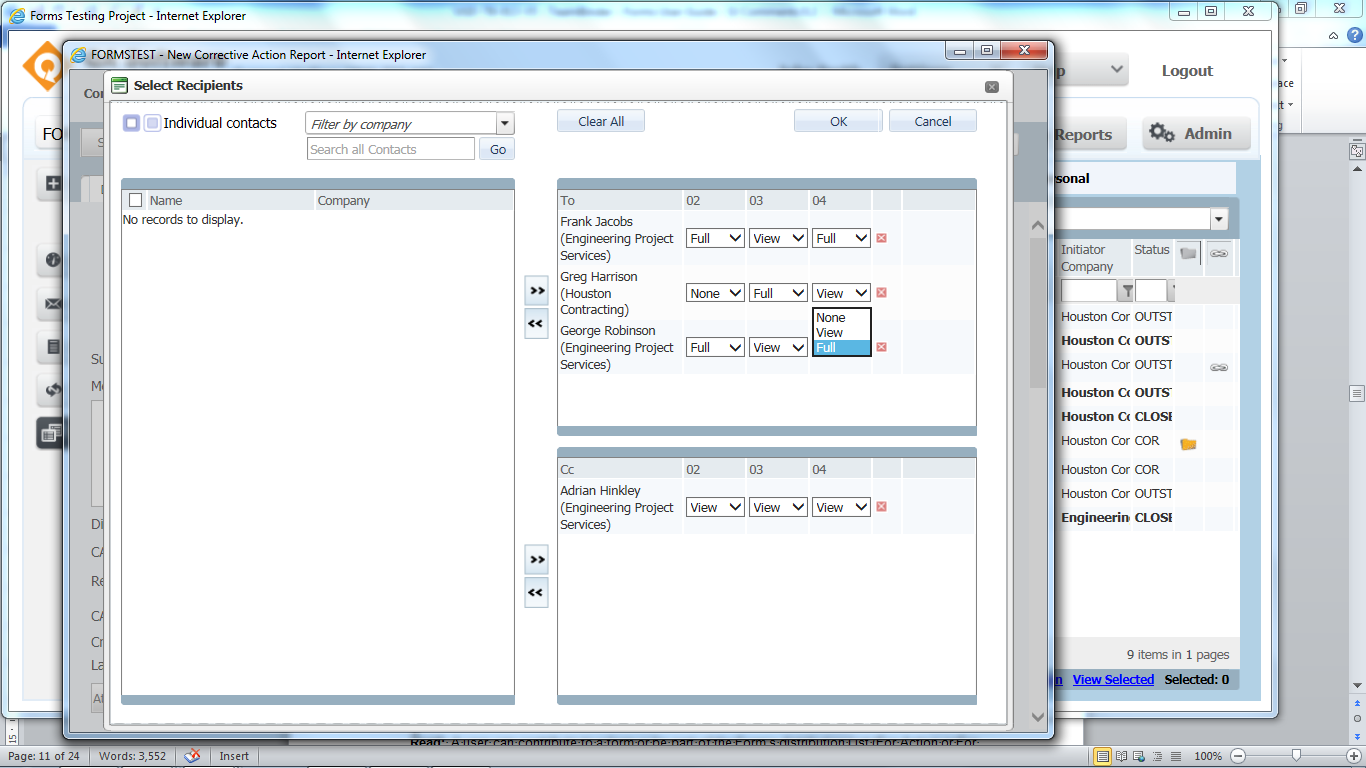This screenshot has height=768, width=1366.
Task: Remove Greg Harrison using the red X
Action: pos(881,293)
